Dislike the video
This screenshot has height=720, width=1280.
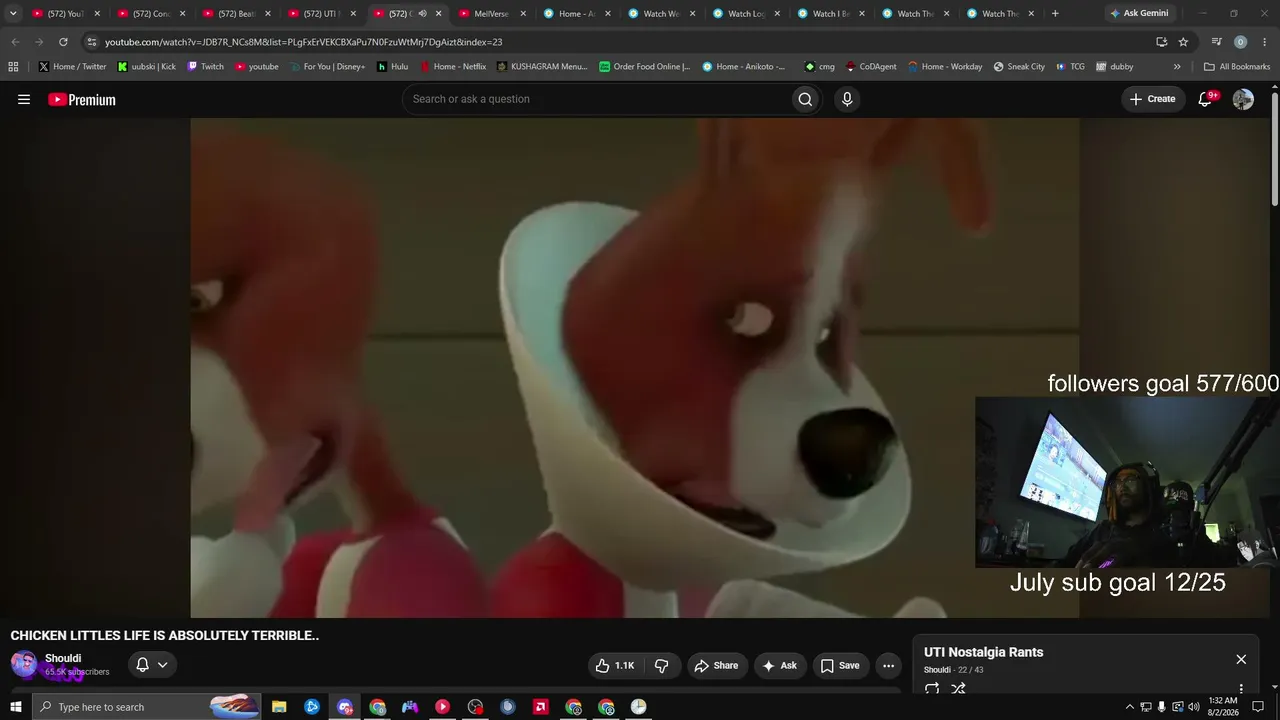click(x=662, y=666)
